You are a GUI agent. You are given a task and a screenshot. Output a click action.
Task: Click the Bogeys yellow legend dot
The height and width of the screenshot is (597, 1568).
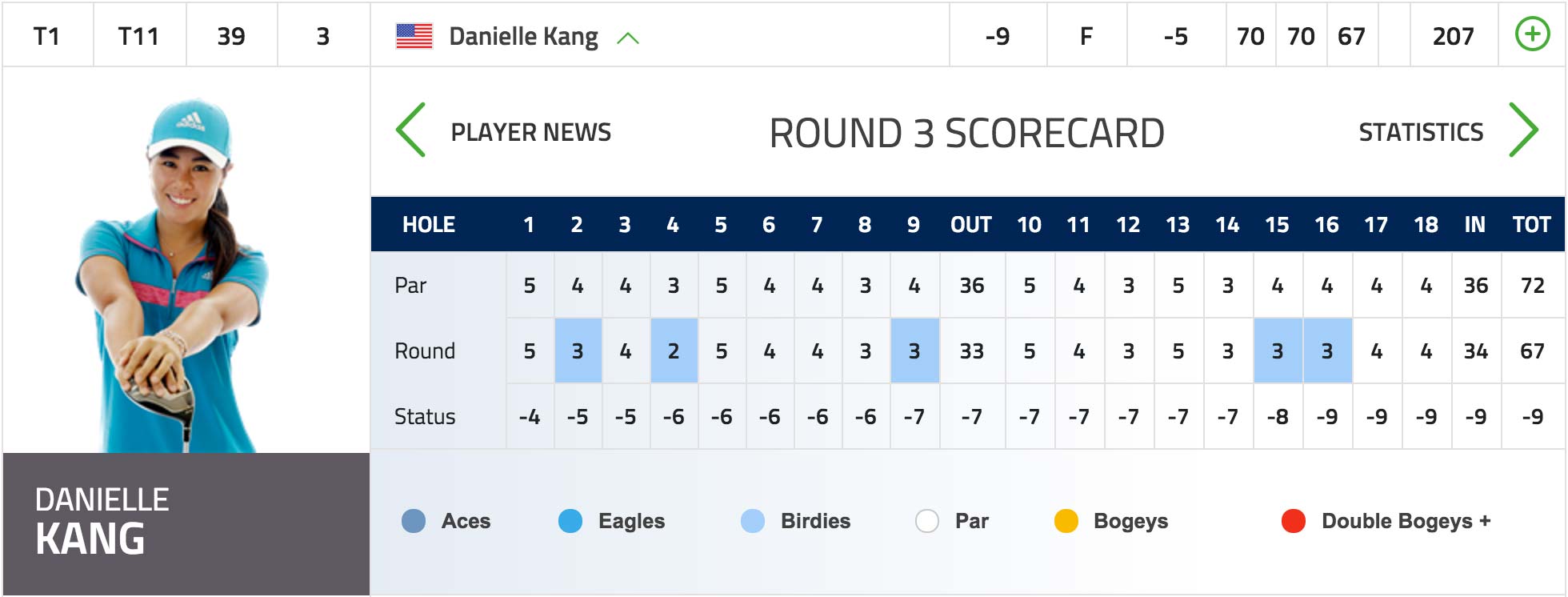coord(1066,521)
